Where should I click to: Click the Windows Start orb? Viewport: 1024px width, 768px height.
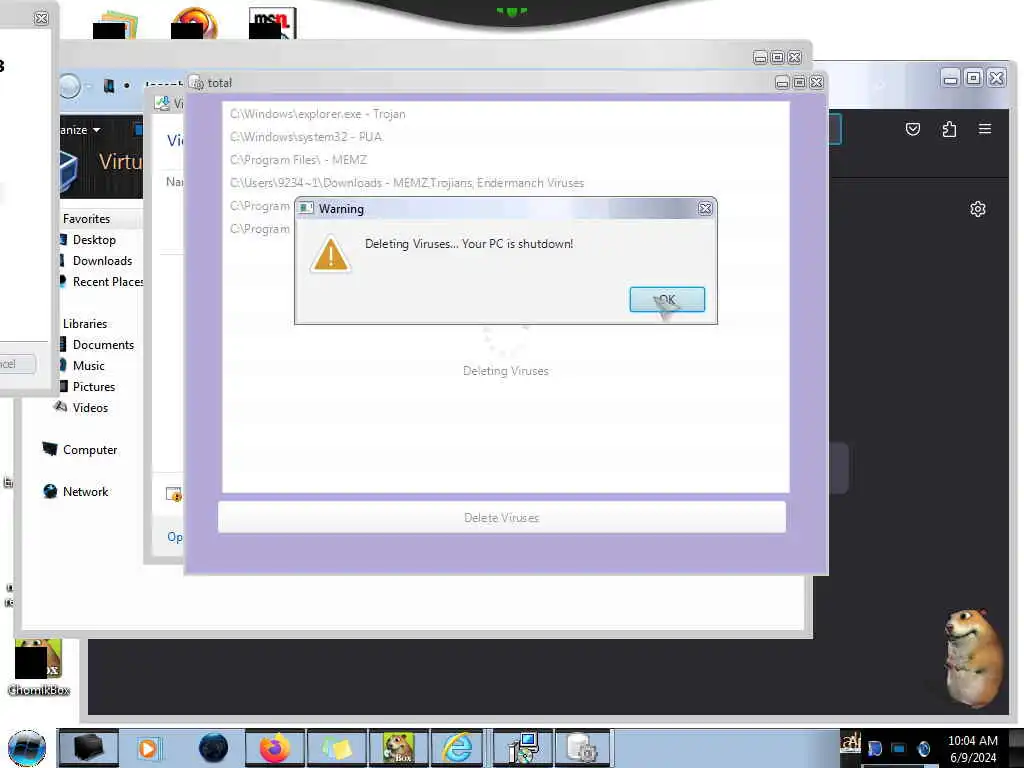[x=27, y=748]
